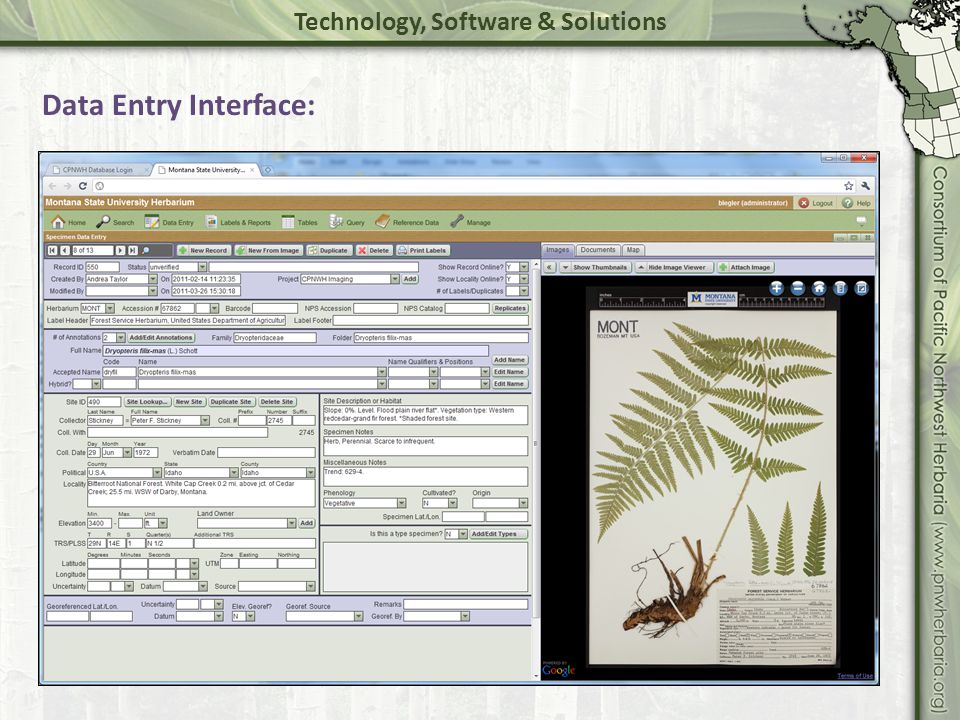Open the Help page
Screen dimensions: 960x720
click(857, 203)
